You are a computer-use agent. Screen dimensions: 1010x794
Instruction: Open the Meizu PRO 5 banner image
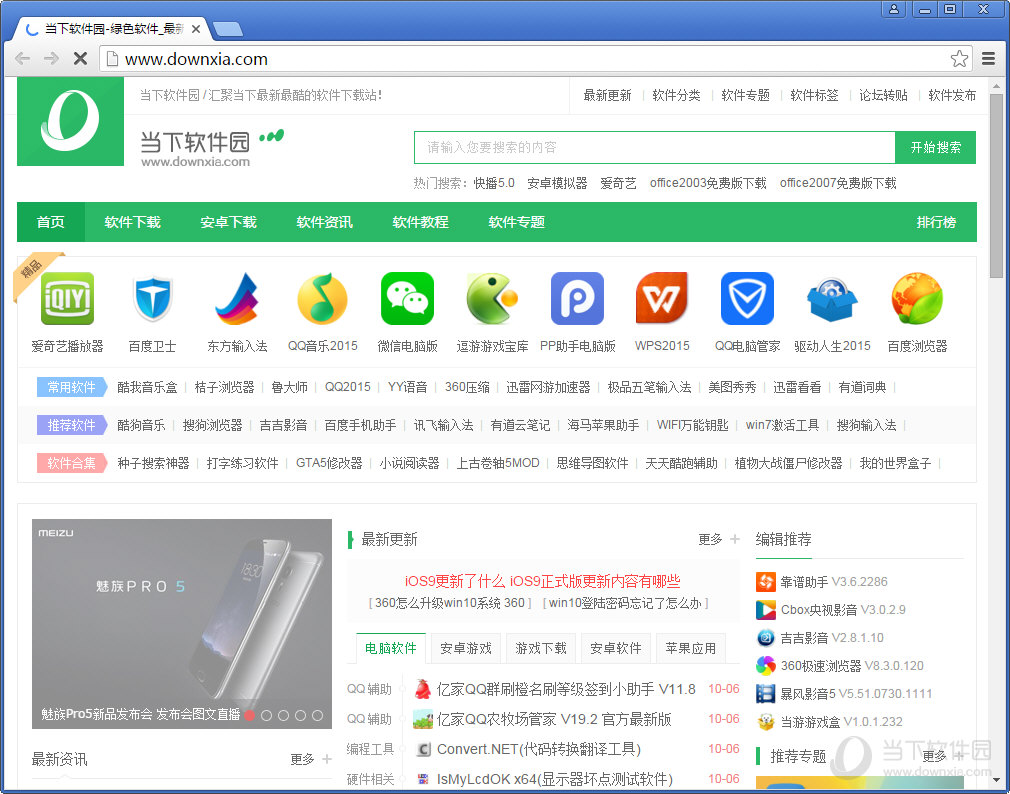pos(182,624)
